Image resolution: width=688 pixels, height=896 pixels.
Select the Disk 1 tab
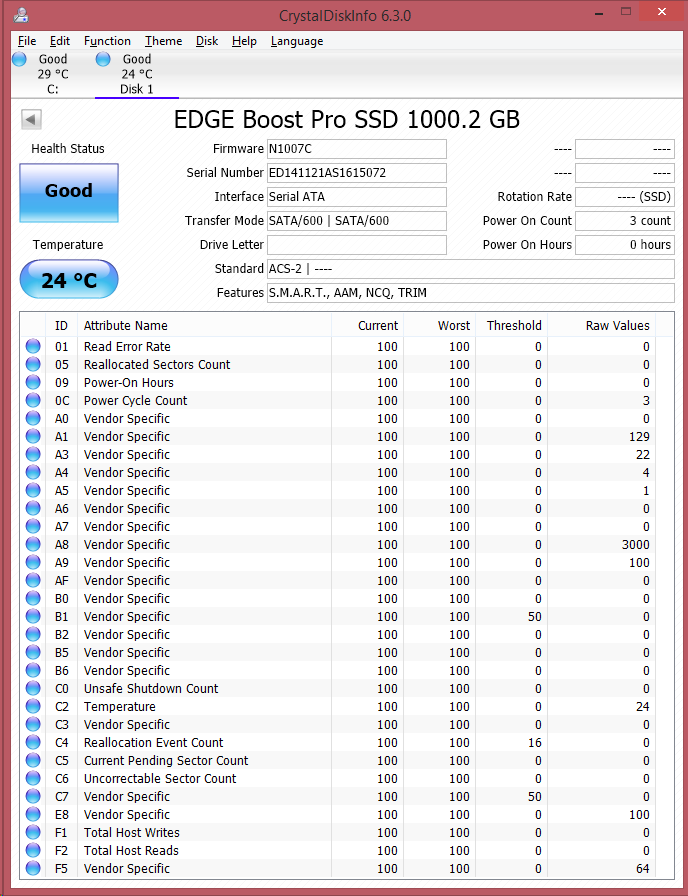[137, 74]
